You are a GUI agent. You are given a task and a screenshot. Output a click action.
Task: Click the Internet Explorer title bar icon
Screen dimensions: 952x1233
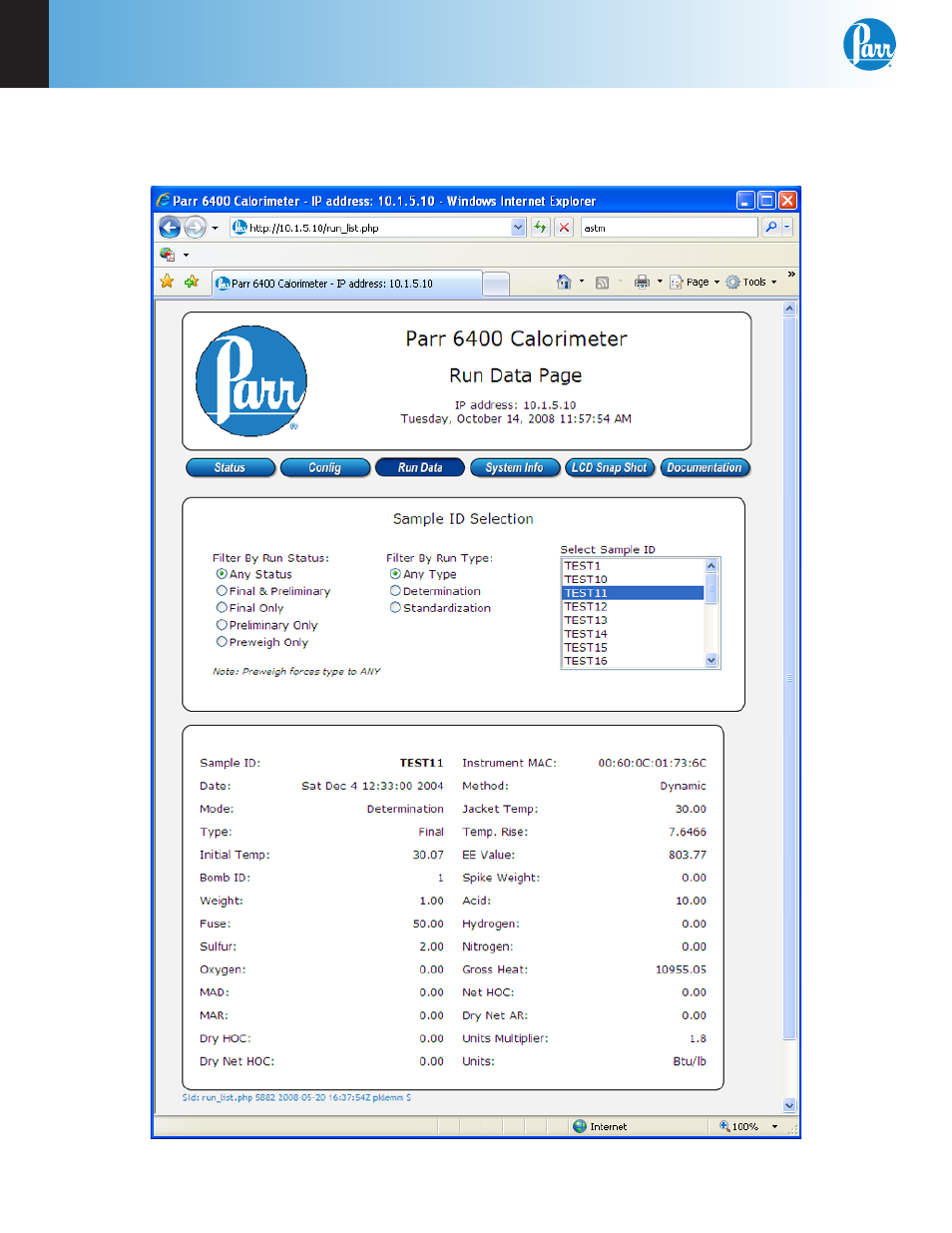[164, 201]
